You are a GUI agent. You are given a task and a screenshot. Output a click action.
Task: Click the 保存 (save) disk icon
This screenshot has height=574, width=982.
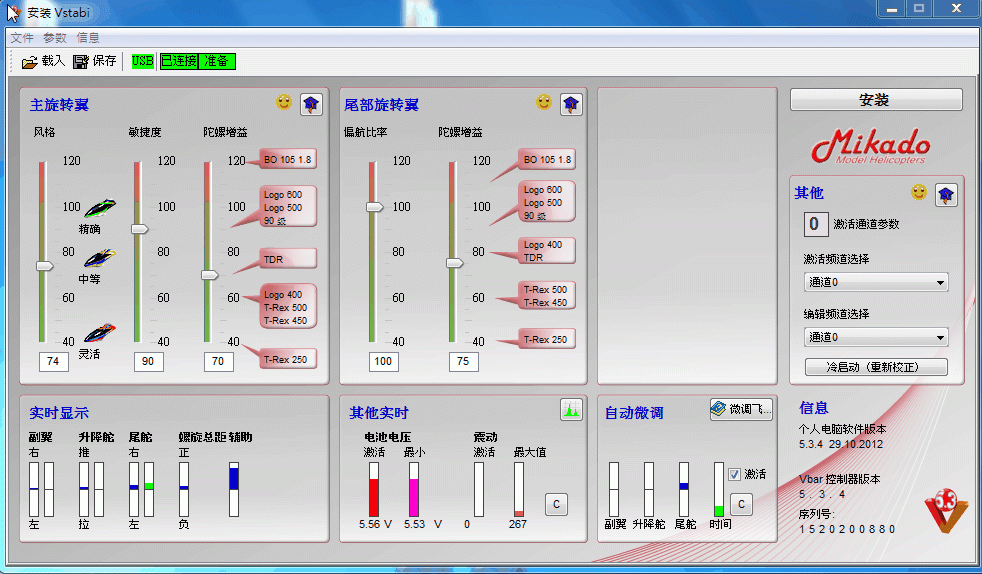pyautogui.click(x=81, y=62)
